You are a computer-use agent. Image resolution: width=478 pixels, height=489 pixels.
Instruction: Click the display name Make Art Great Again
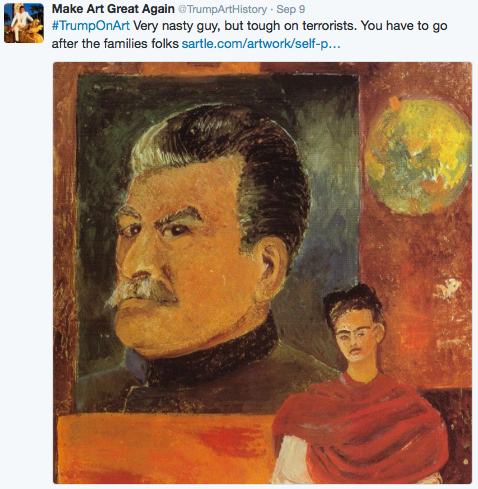113,9
